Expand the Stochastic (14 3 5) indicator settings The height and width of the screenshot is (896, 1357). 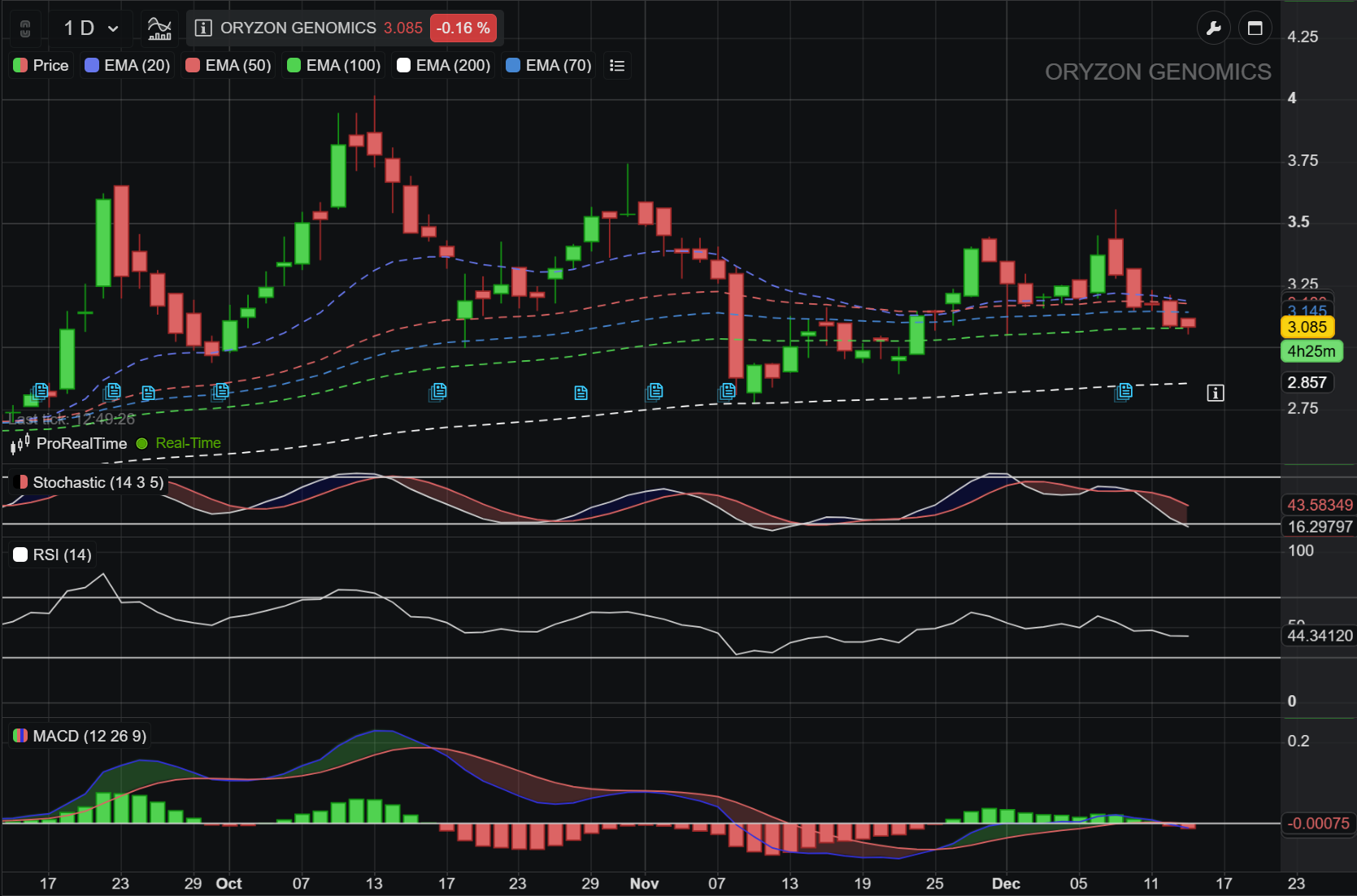[x=89, y=483]
